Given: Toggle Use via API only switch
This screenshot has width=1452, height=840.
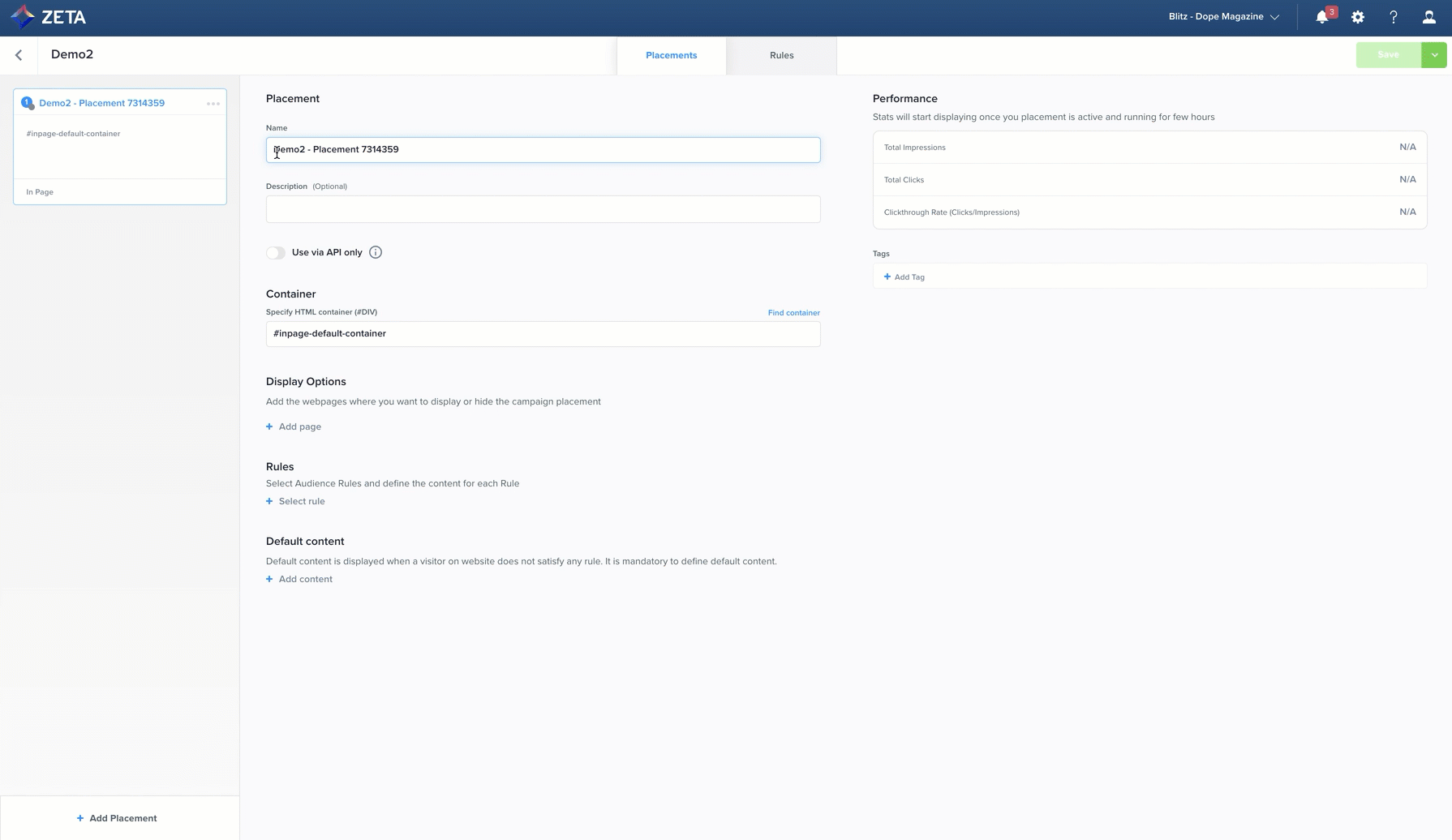Looking at the screenshot, I should [276, 253].
